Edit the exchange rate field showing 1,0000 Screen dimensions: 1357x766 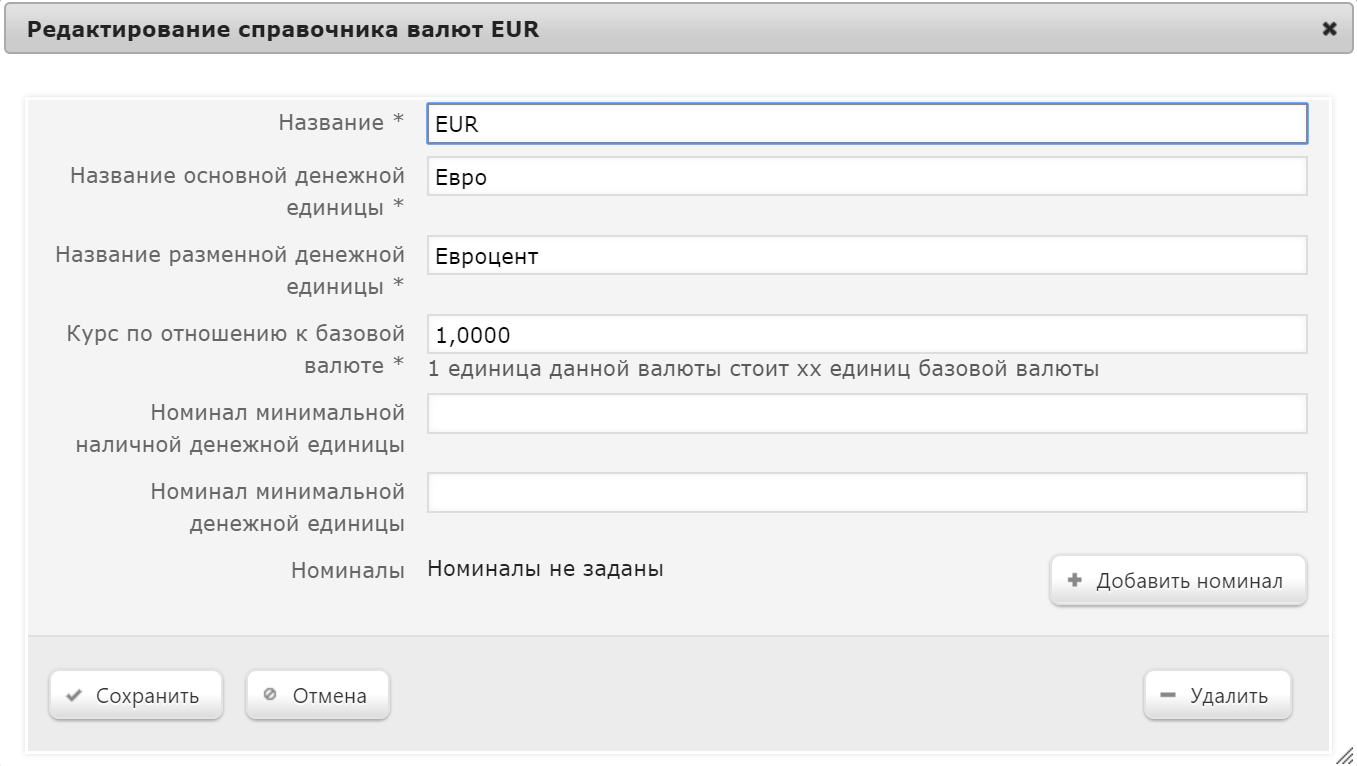(x=867, y=334)
